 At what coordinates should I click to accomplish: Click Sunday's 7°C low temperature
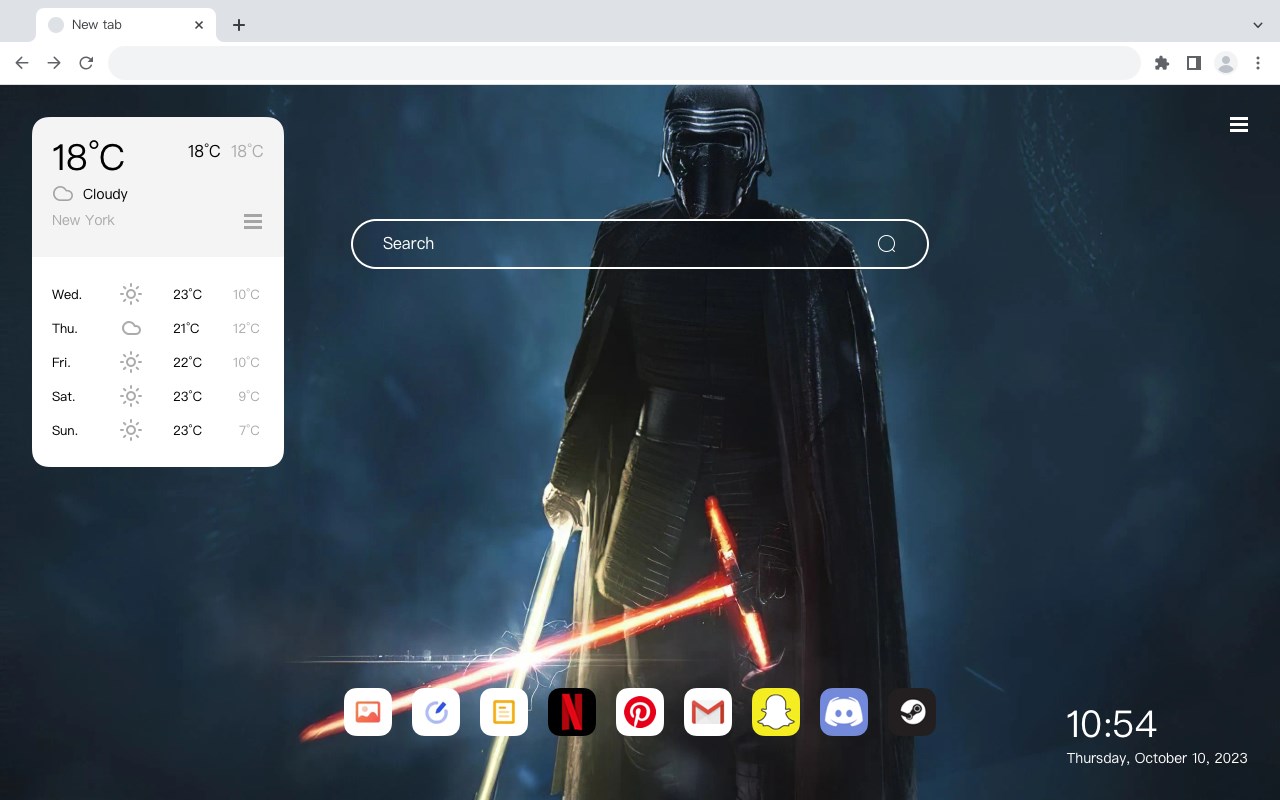point(249,431)
